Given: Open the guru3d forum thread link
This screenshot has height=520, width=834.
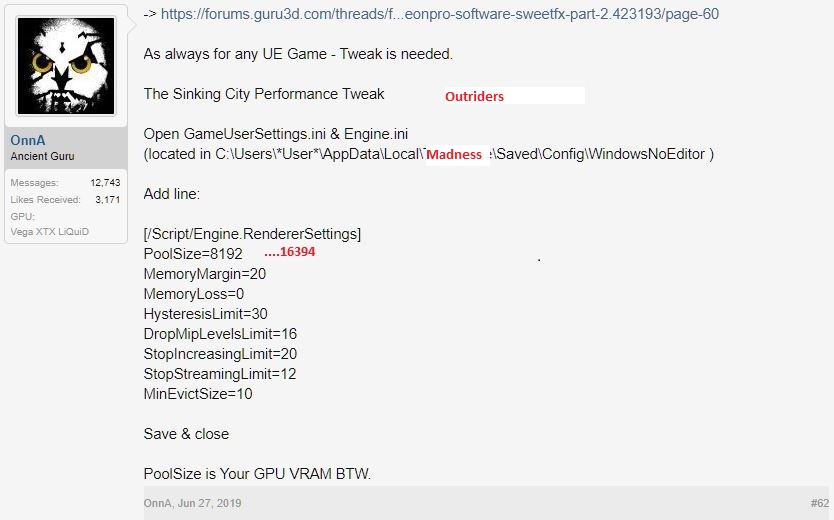Looking at the screenshot, I should (439, 14).
